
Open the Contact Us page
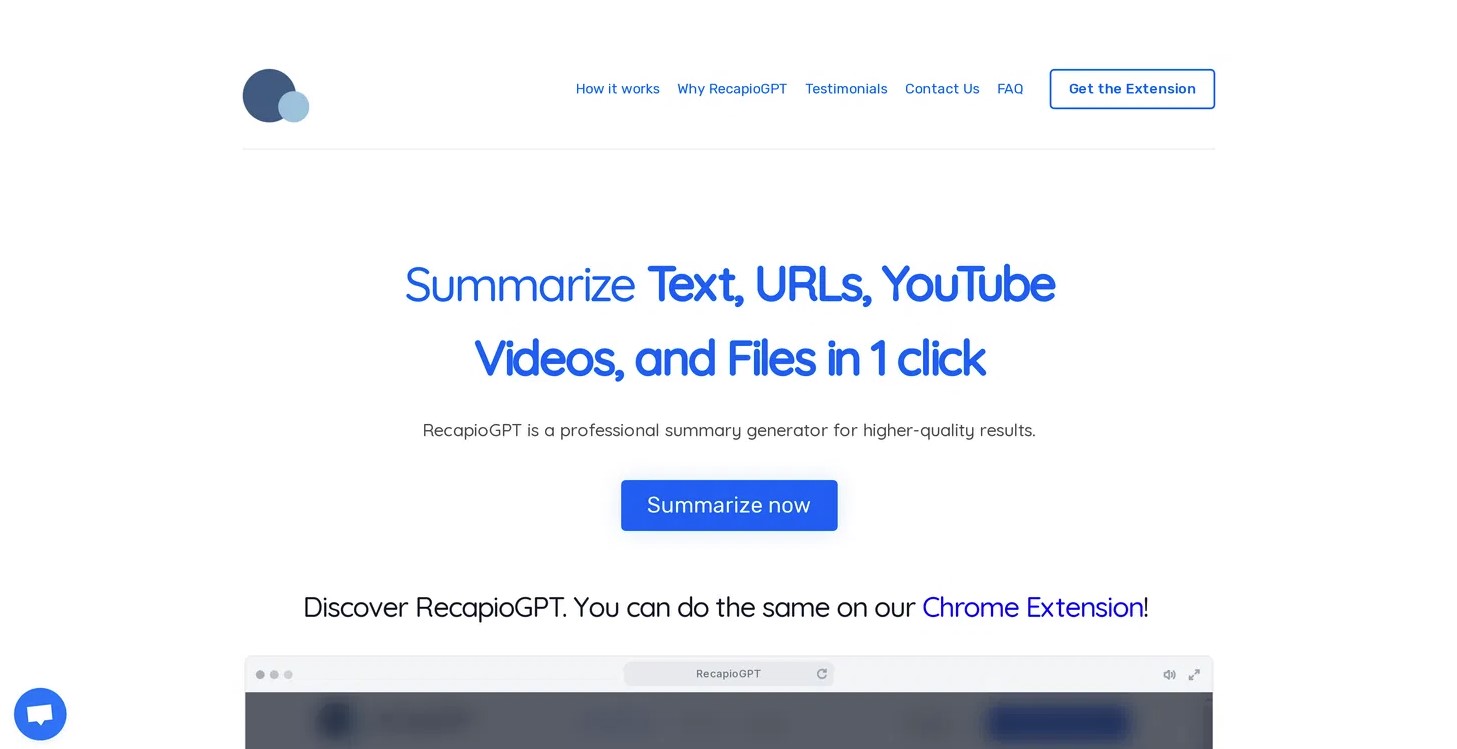pos(942,89)
